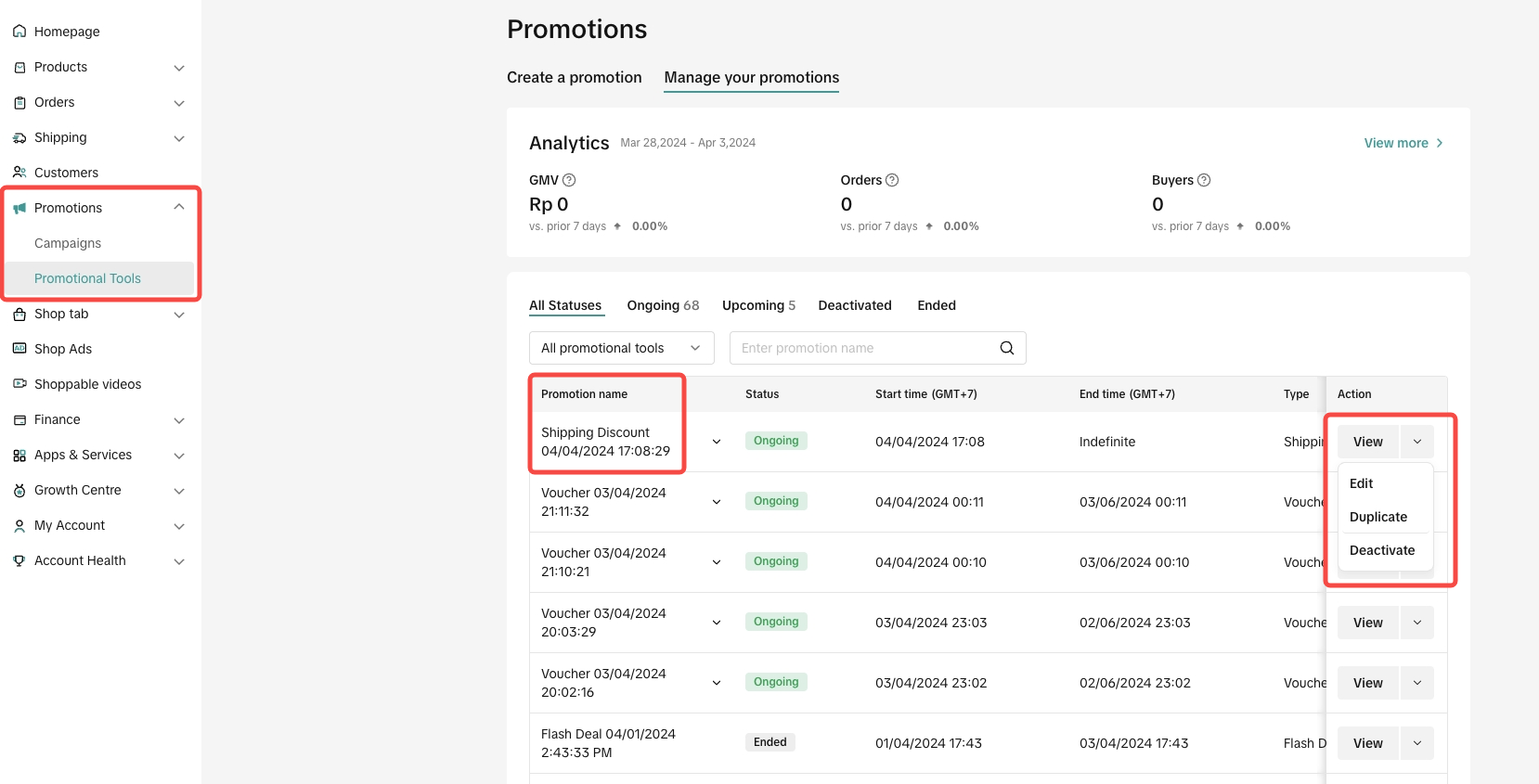Click the GMV help info icon
Image resolution: width=1539 pixels, height=784 pixels.
(569, 180)
